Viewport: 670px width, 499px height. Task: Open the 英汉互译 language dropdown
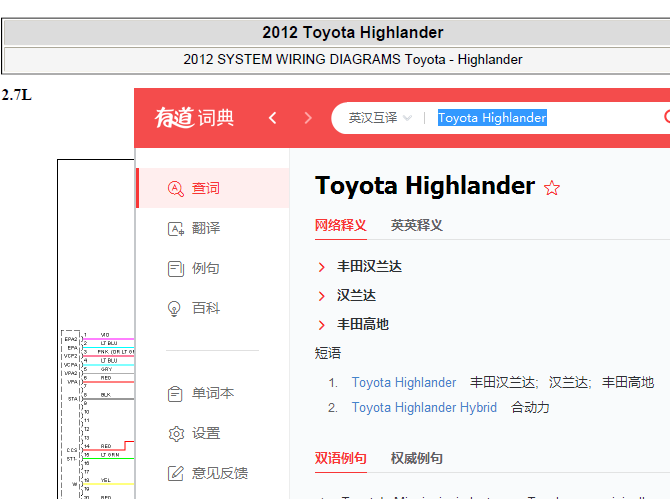click(x=380, y=117)
